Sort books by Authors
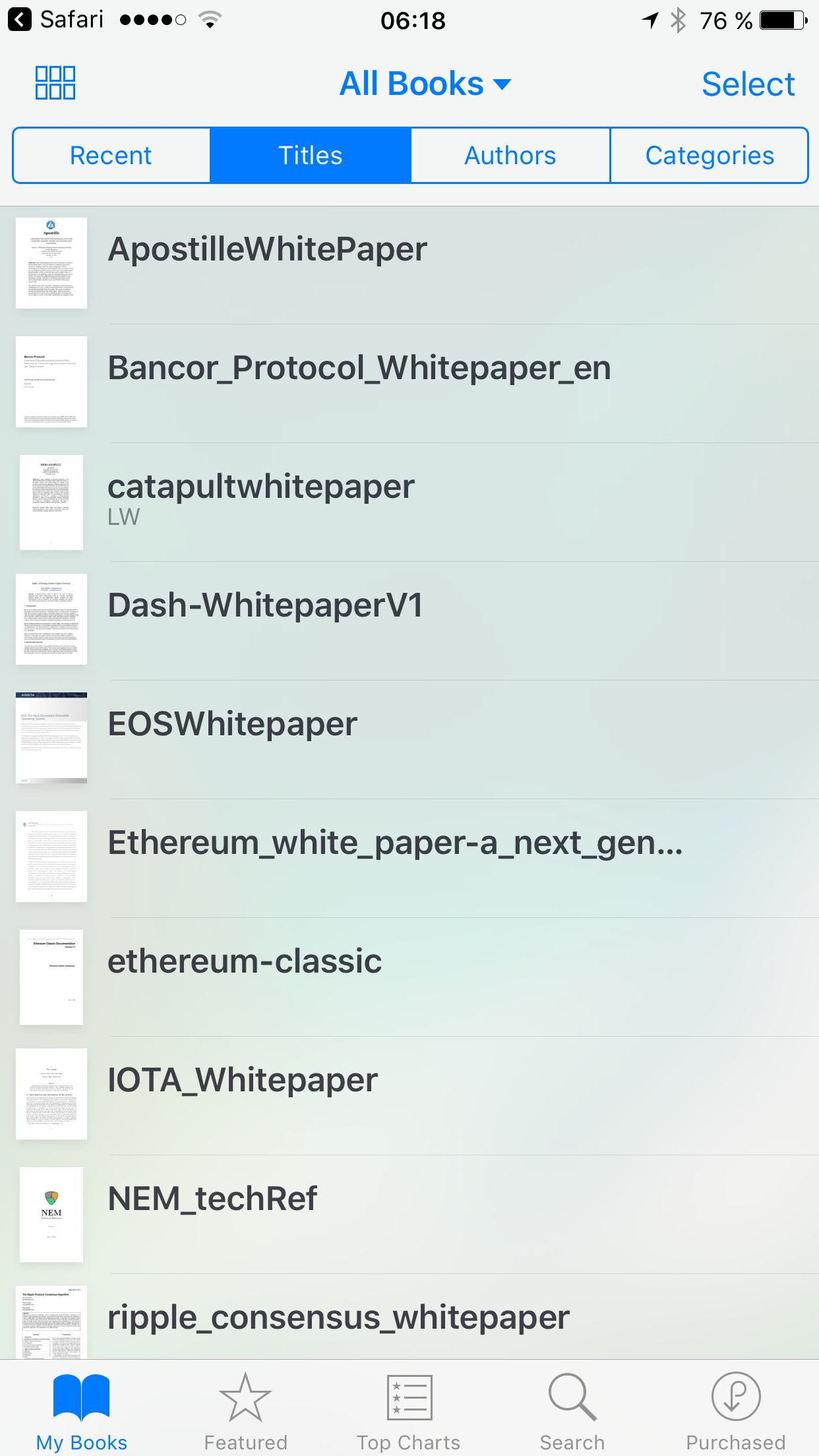 point(510,156)
